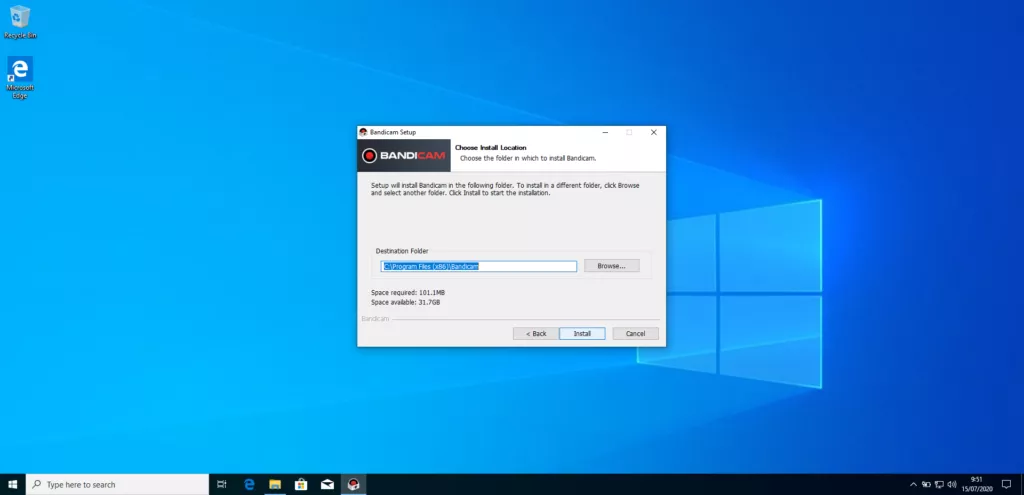Viewport: 1024px width, 495px height.
Task: Launch Edge from the taskbar
Action: 249,484
